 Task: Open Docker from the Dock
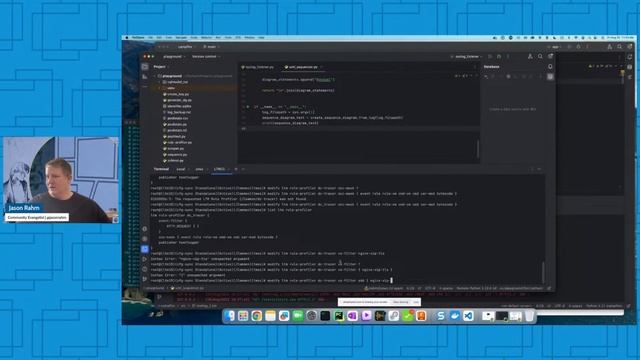[455, 316]
